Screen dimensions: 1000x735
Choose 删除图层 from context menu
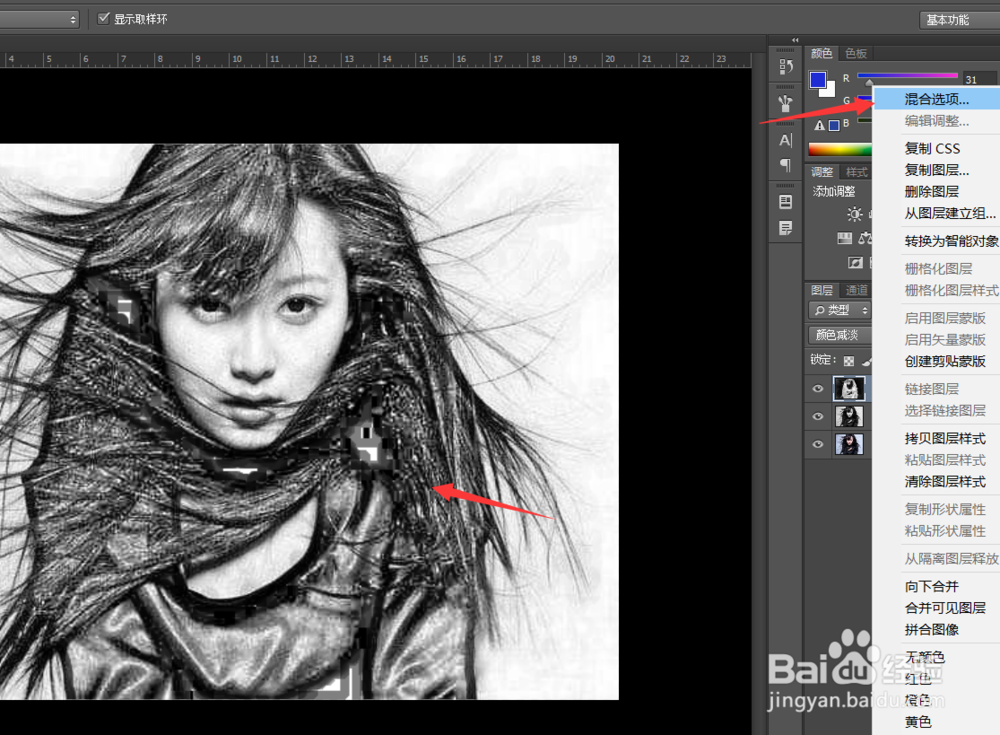(x=936, y=191)
